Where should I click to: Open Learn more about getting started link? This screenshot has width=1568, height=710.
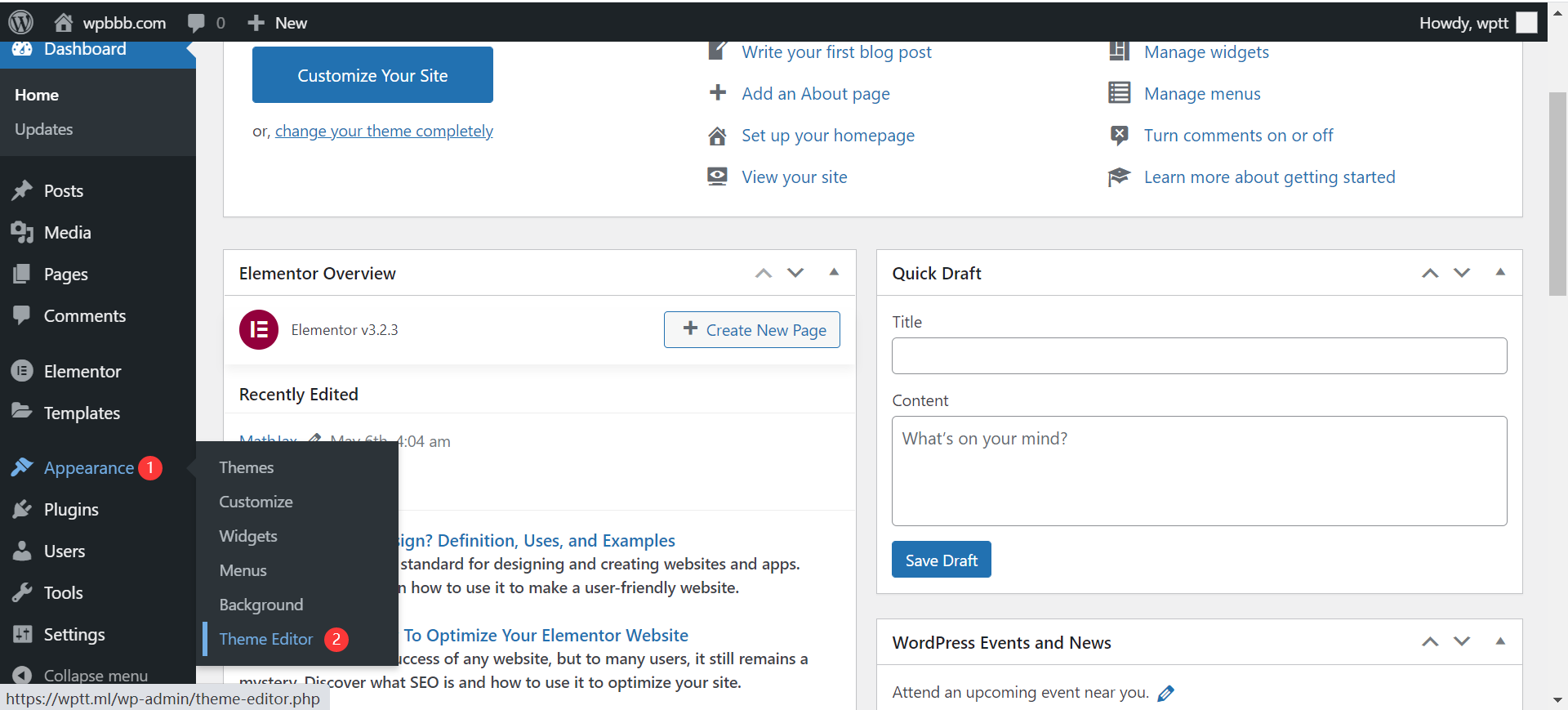pos(1269,176)
